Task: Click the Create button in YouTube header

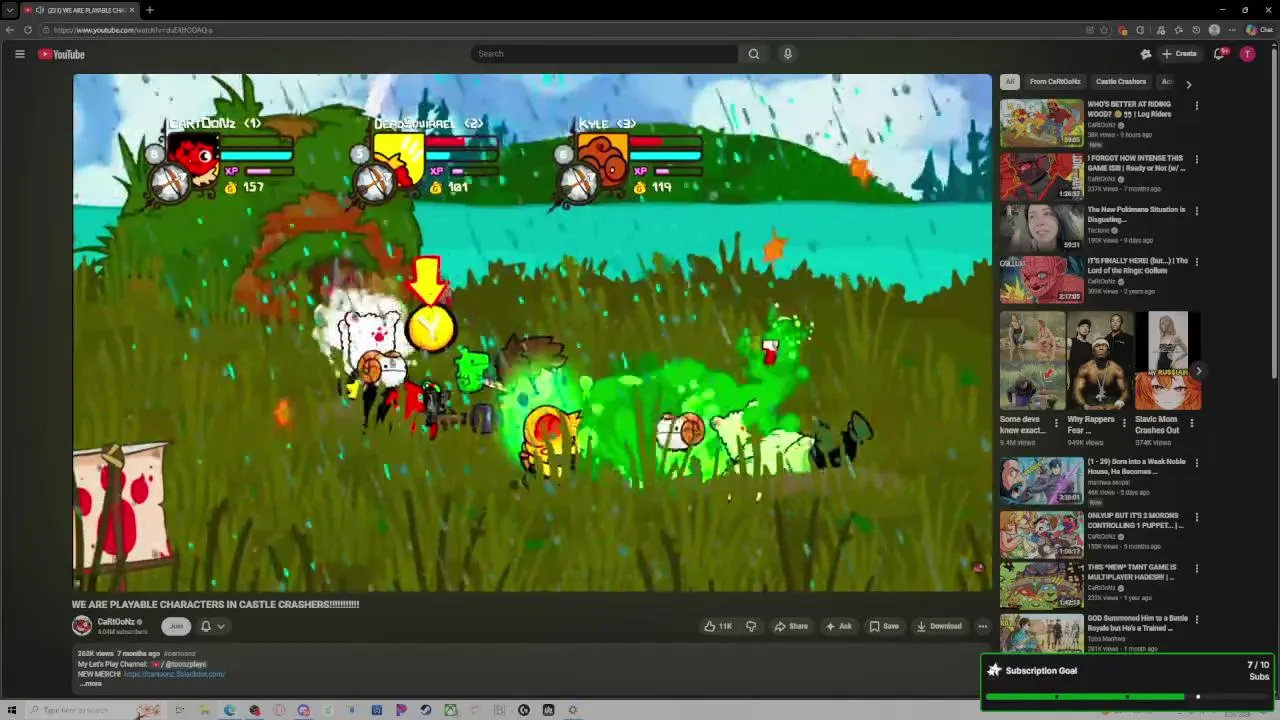Action: click(1179, 54)
